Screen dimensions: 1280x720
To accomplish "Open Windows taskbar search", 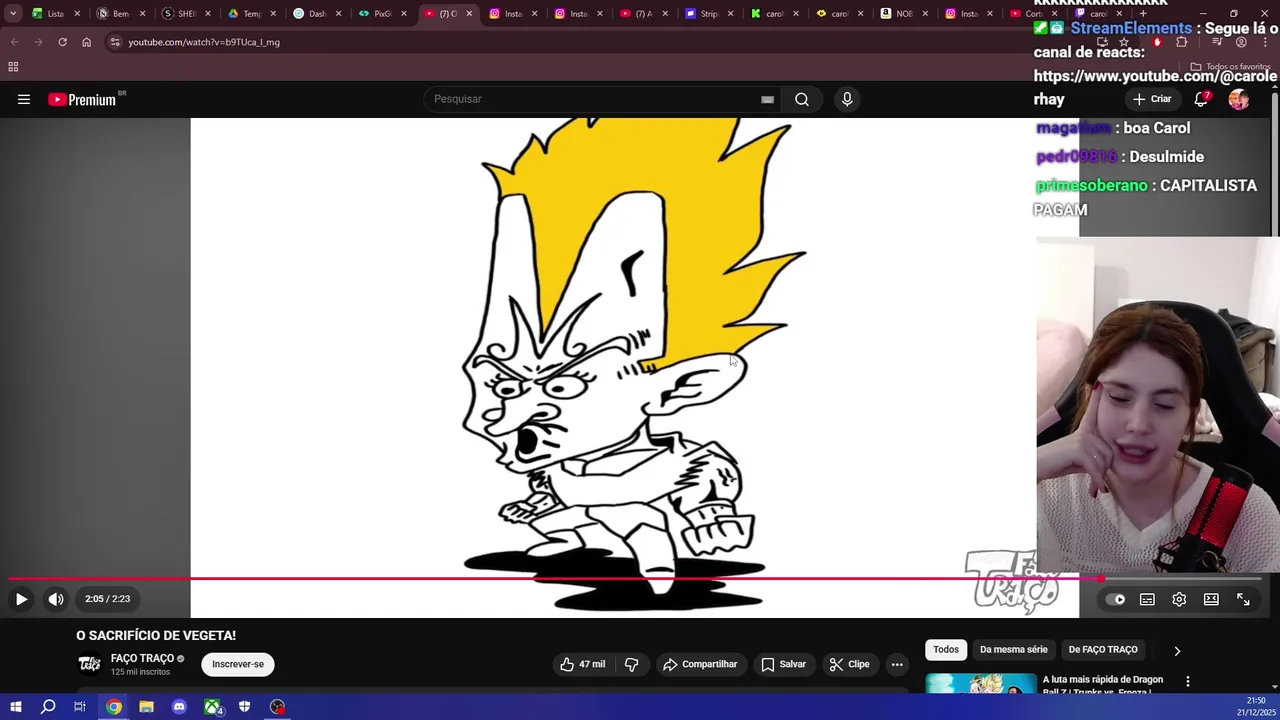I will [x=47, y=707].
